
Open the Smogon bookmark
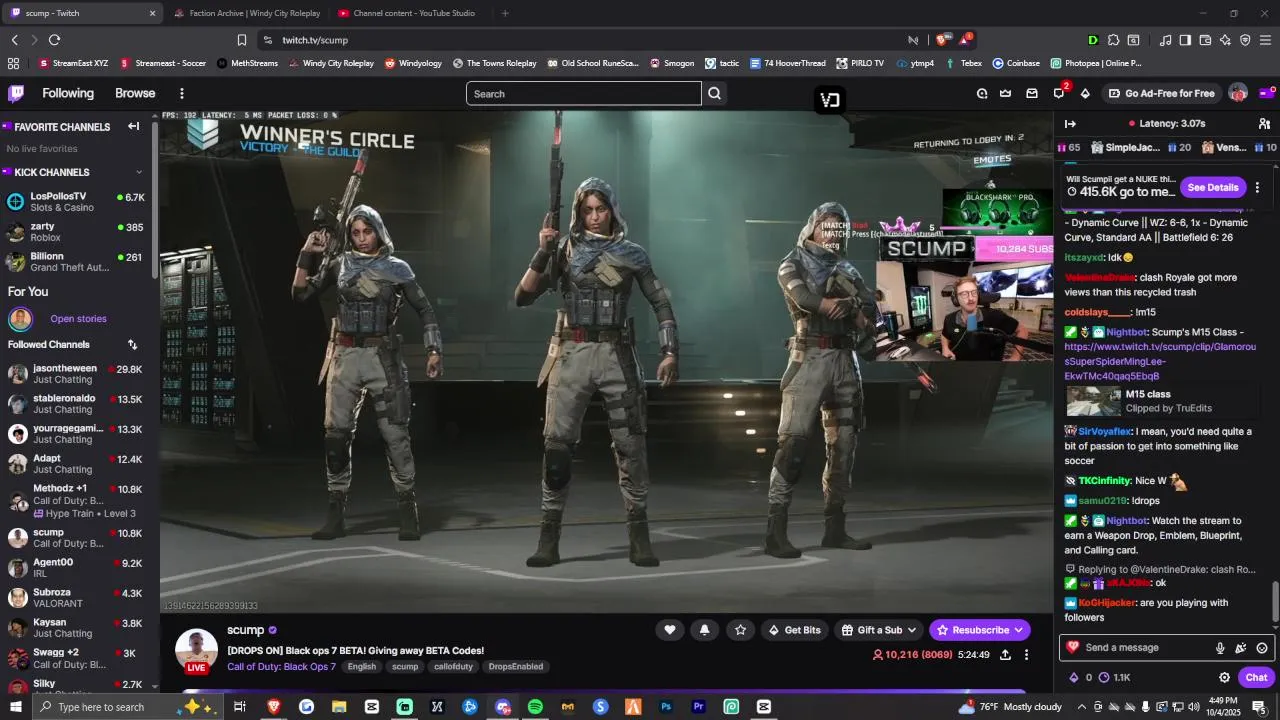pyautogui.click(x=671, y=63)
